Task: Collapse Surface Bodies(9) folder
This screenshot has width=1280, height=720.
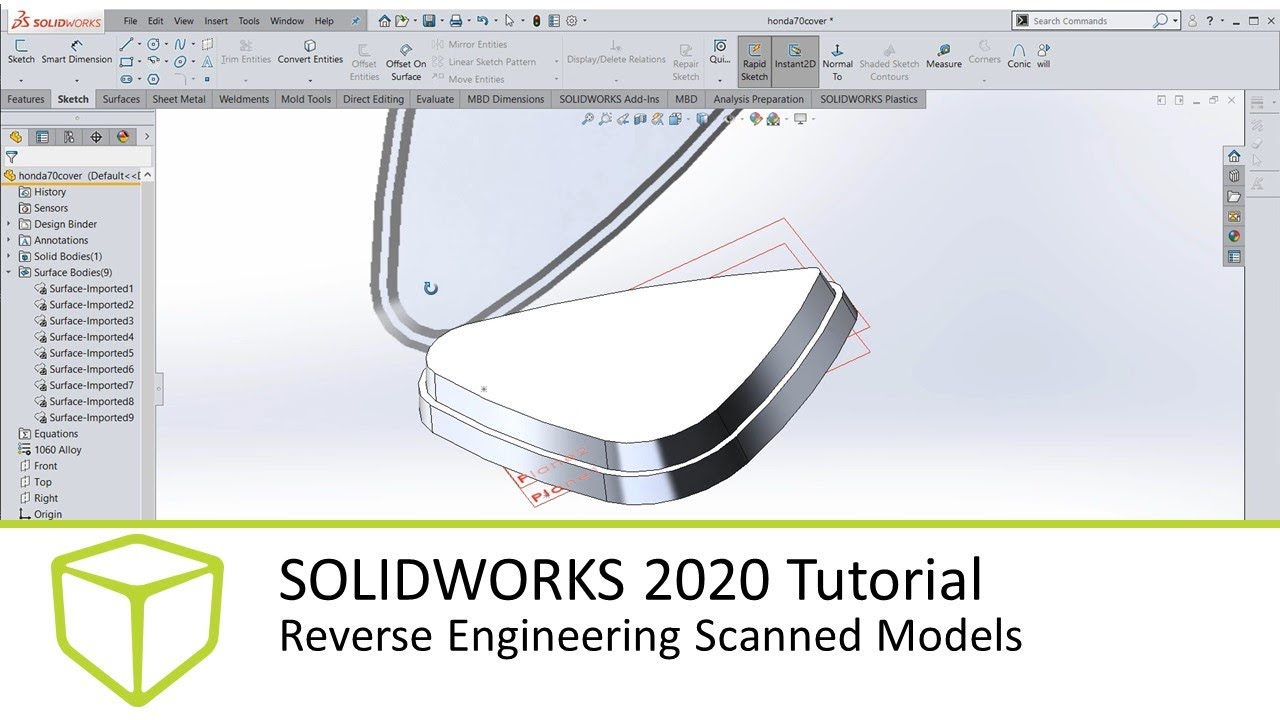Action: click(10, 272)
